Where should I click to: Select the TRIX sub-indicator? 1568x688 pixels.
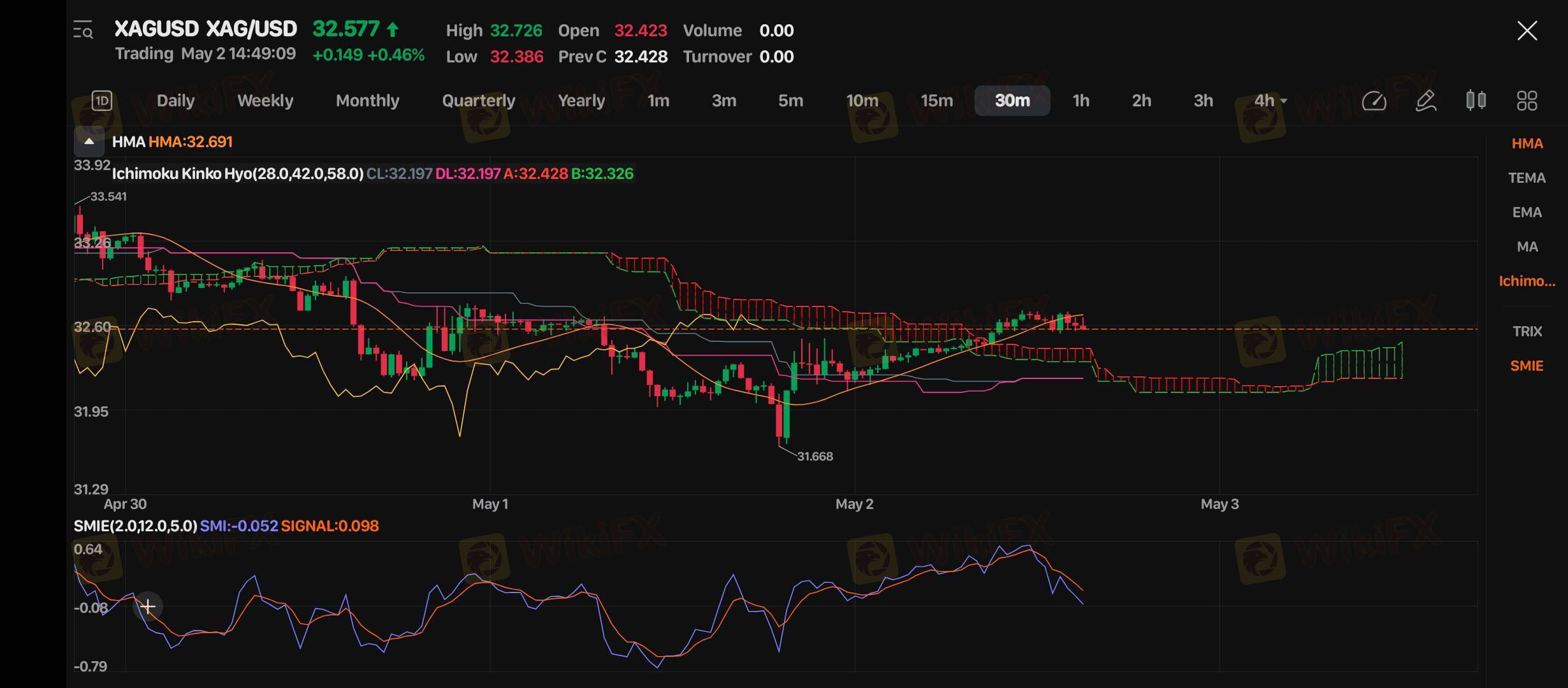point(1527,331)
